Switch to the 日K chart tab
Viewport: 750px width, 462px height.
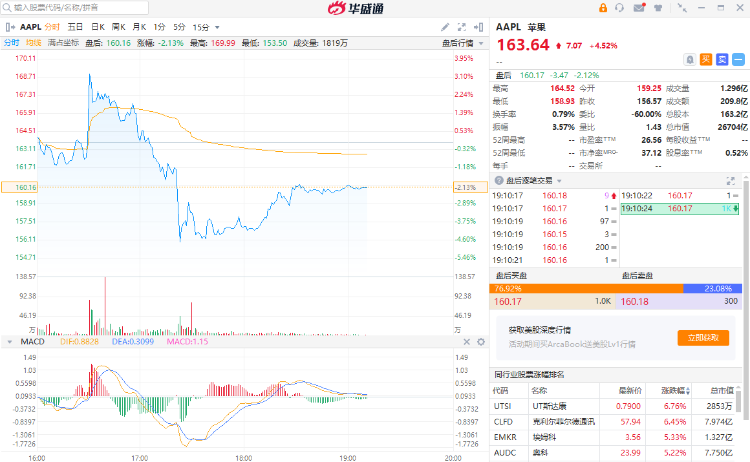[x=97, y=26]
